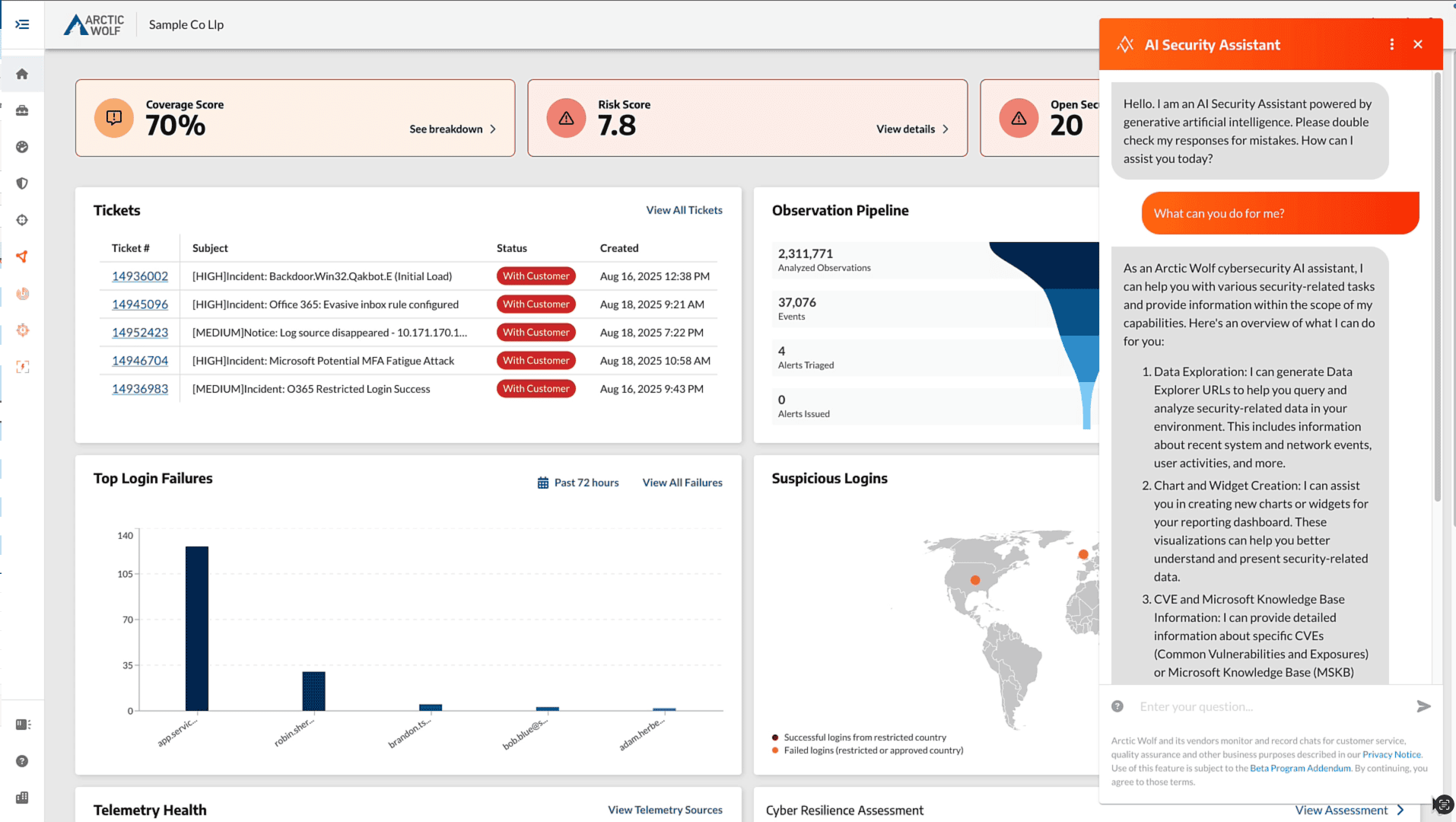The width and height of the screenshot is (1456, 822).
Task: Click With Customer status for O365 Restricted Login ticket
Action: [x=536, y=389]
